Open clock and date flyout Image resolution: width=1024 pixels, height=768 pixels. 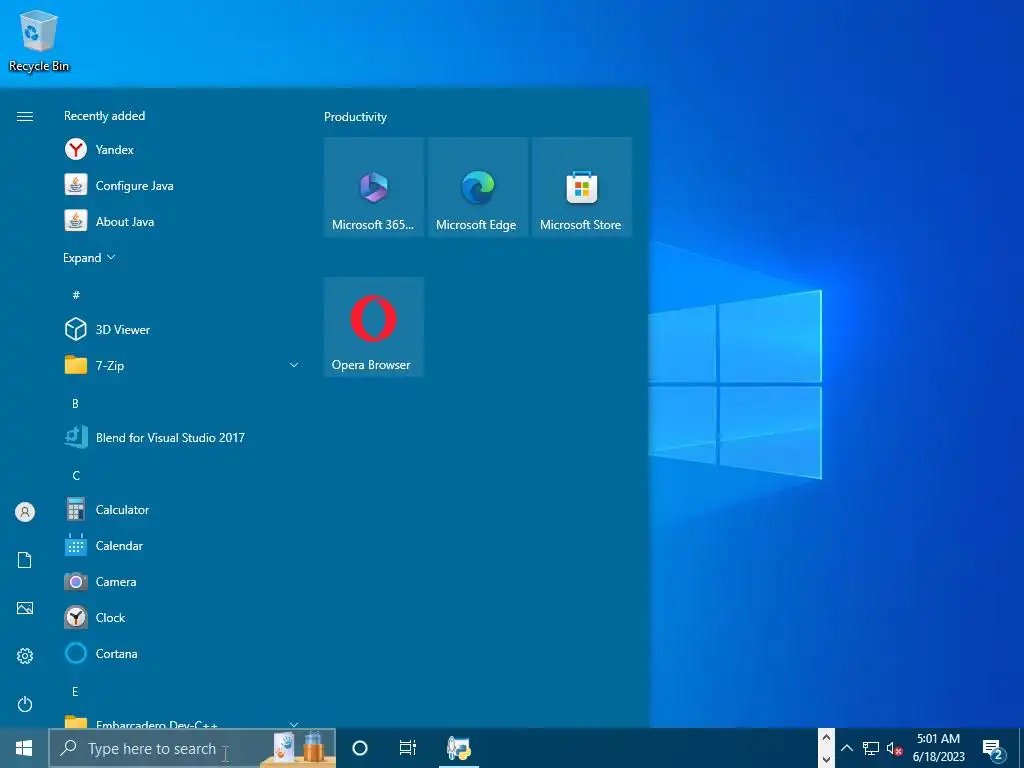pyautogui.click(x=938, y=748)
